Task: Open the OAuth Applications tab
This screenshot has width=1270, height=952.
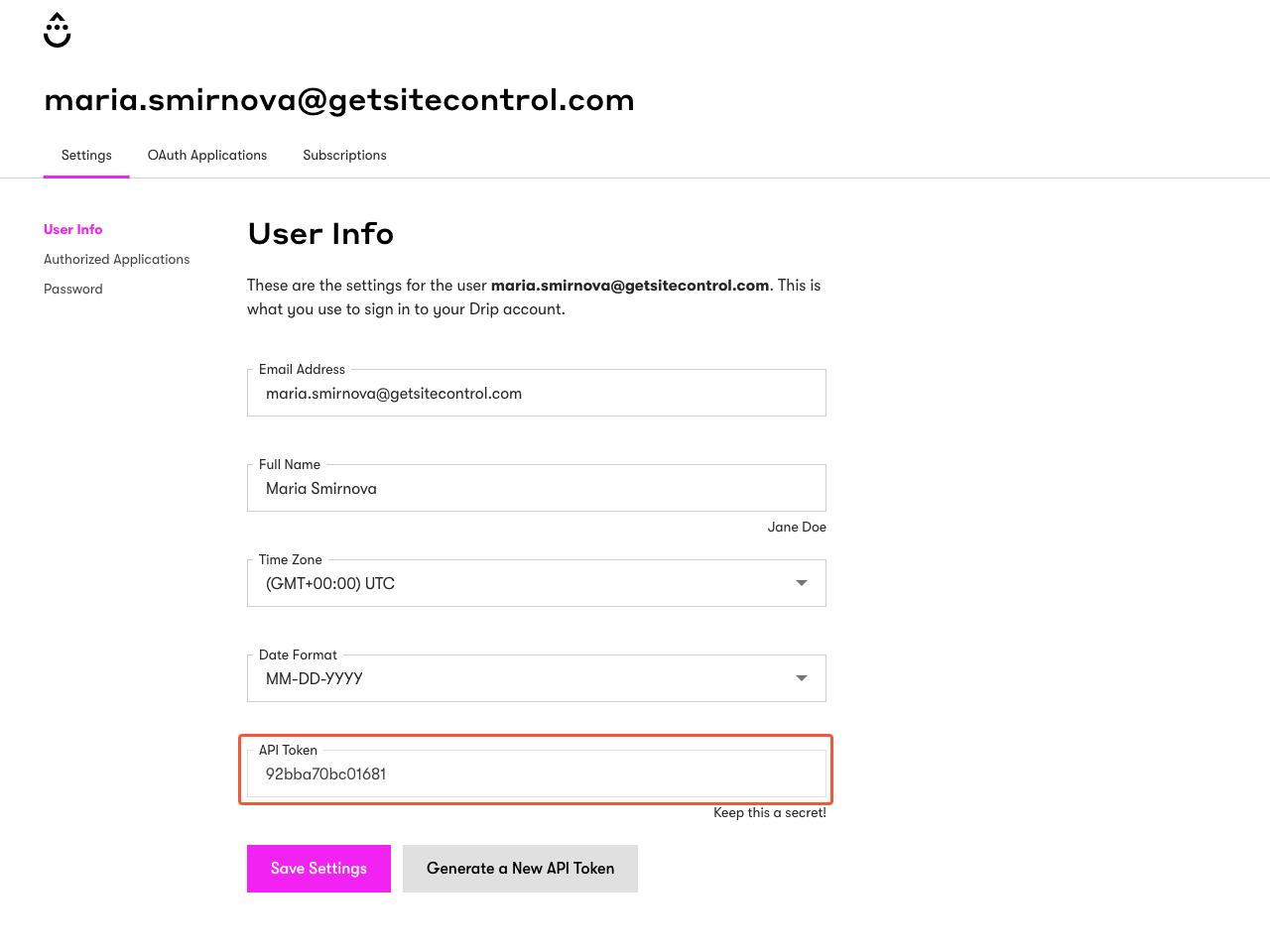Action: point(207,156)
